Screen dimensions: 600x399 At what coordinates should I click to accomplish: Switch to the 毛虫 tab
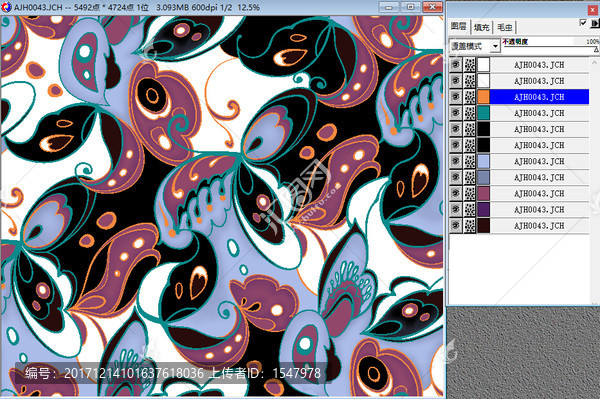pos(504,27)
